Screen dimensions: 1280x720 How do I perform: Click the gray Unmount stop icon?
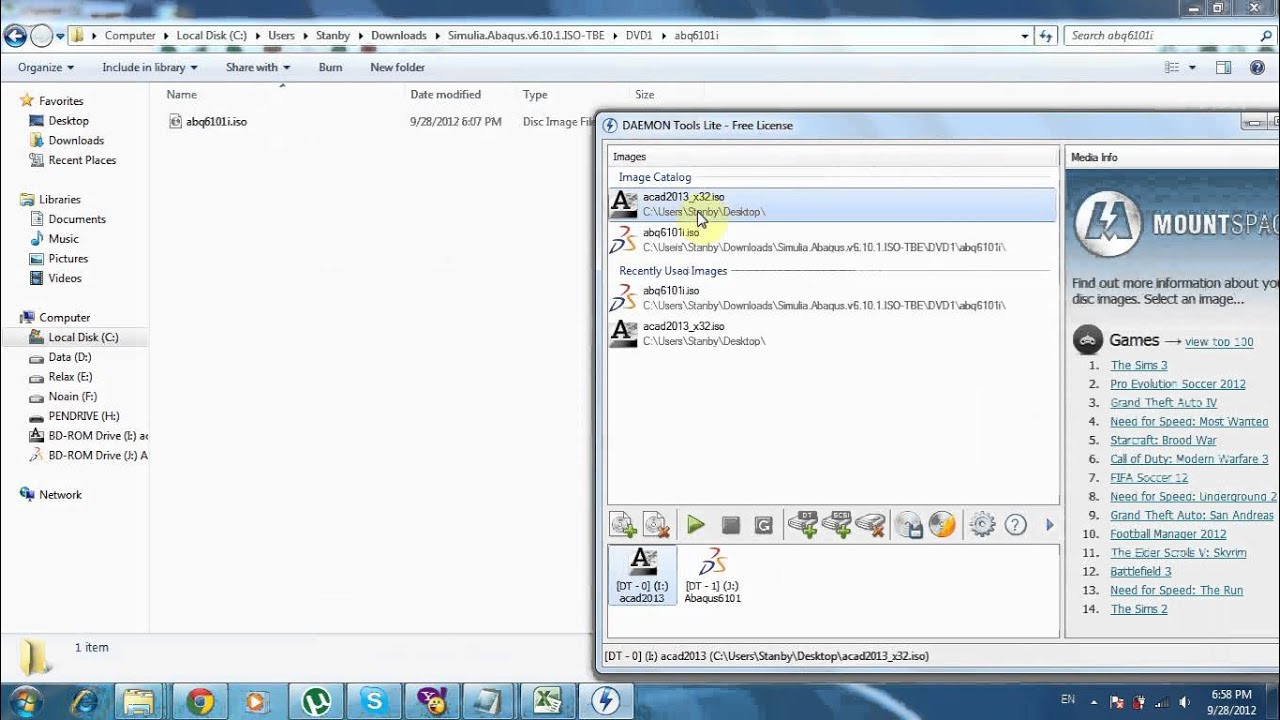[x=730, y=525]
